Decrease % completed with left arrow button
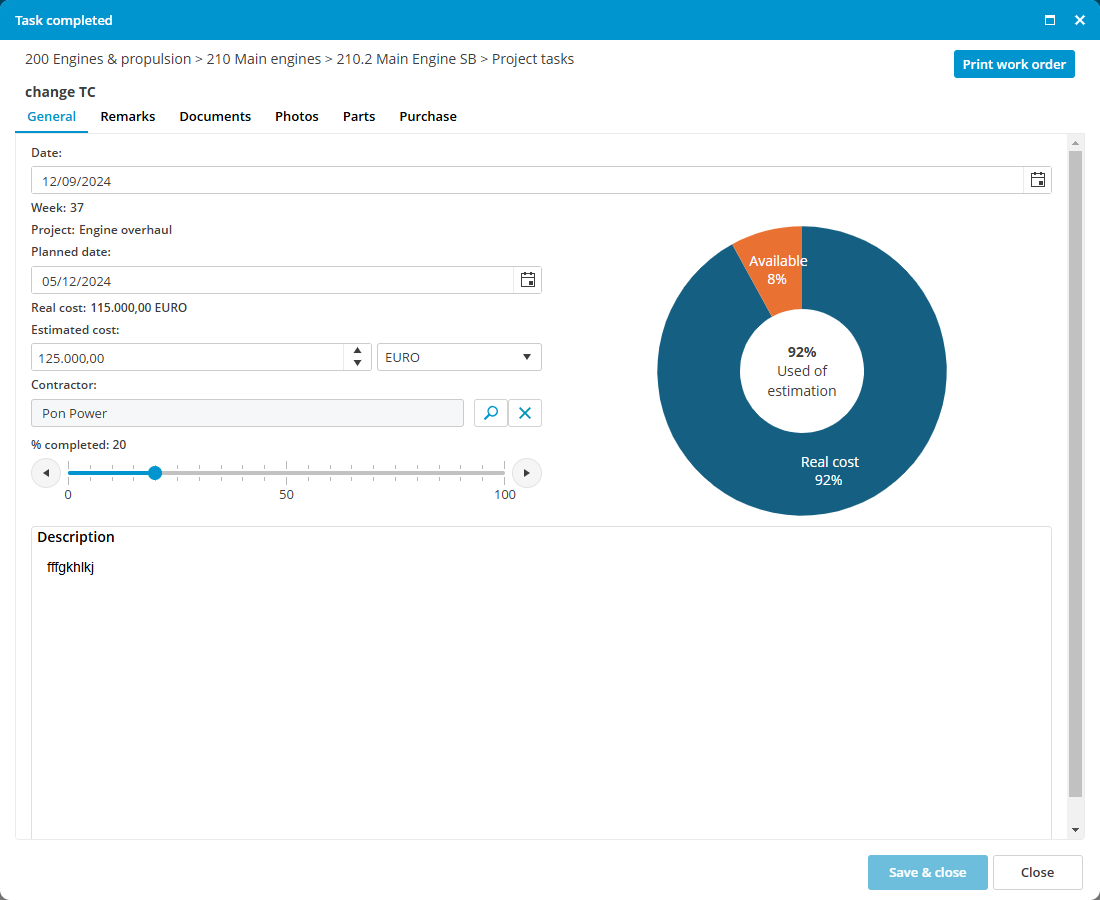 pos(46,473)
